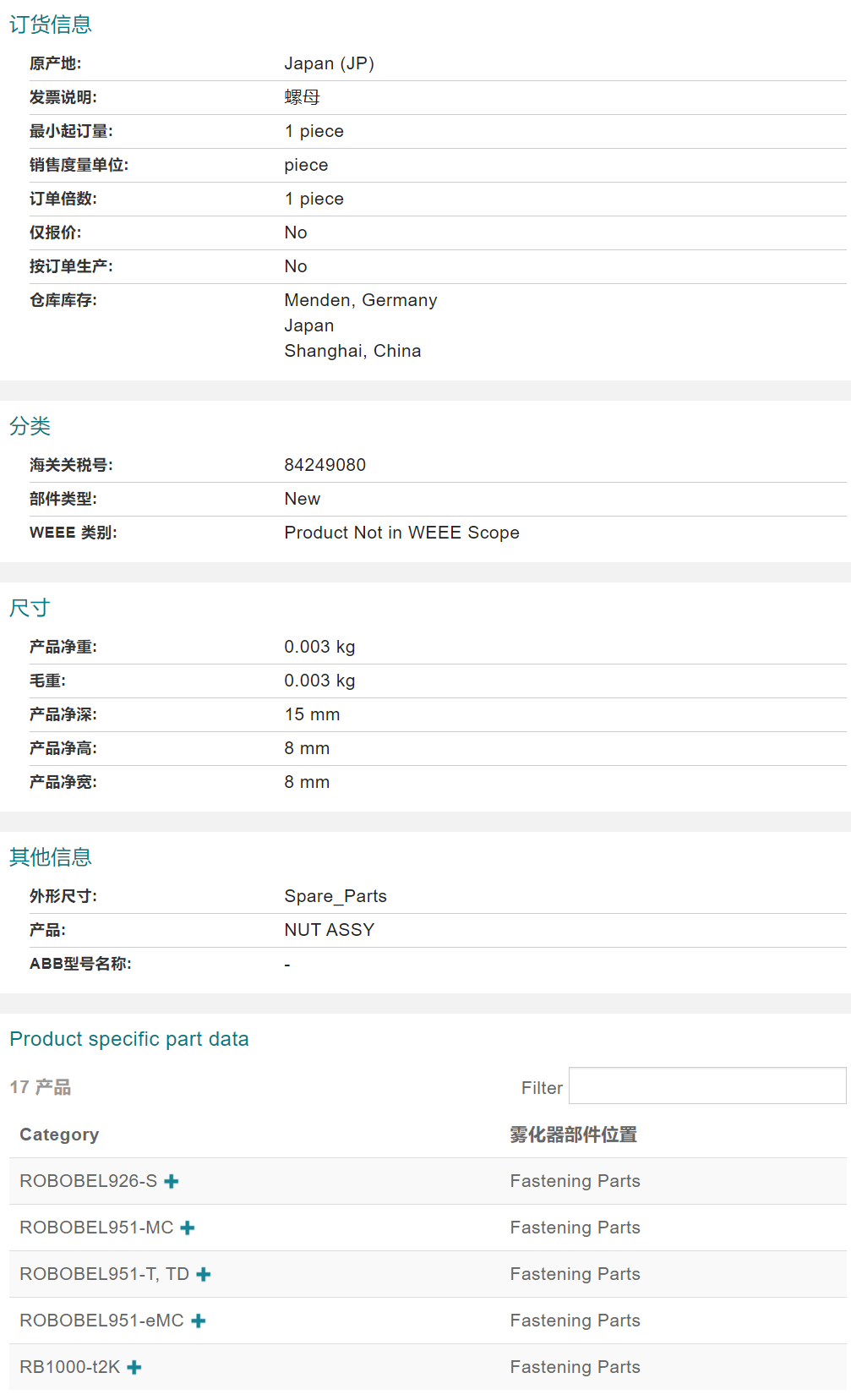Select the ROBOBEL951-MC category name
Screen dimensions: 851x1400
click(x=96, y=1228)
